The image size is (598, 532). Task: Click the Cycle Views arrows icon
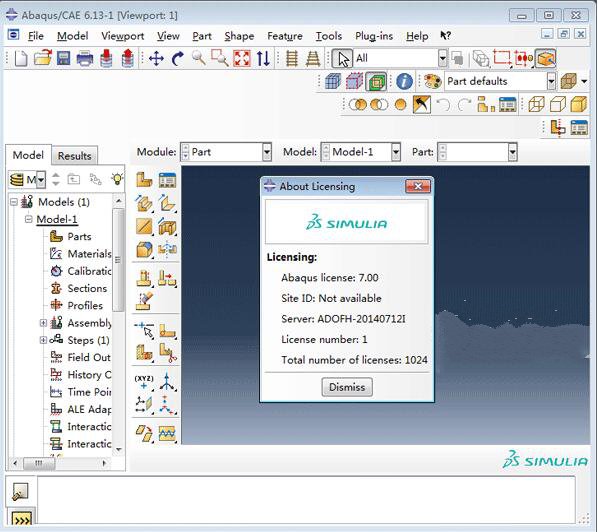pyautogui.click(x=263, y=58)
